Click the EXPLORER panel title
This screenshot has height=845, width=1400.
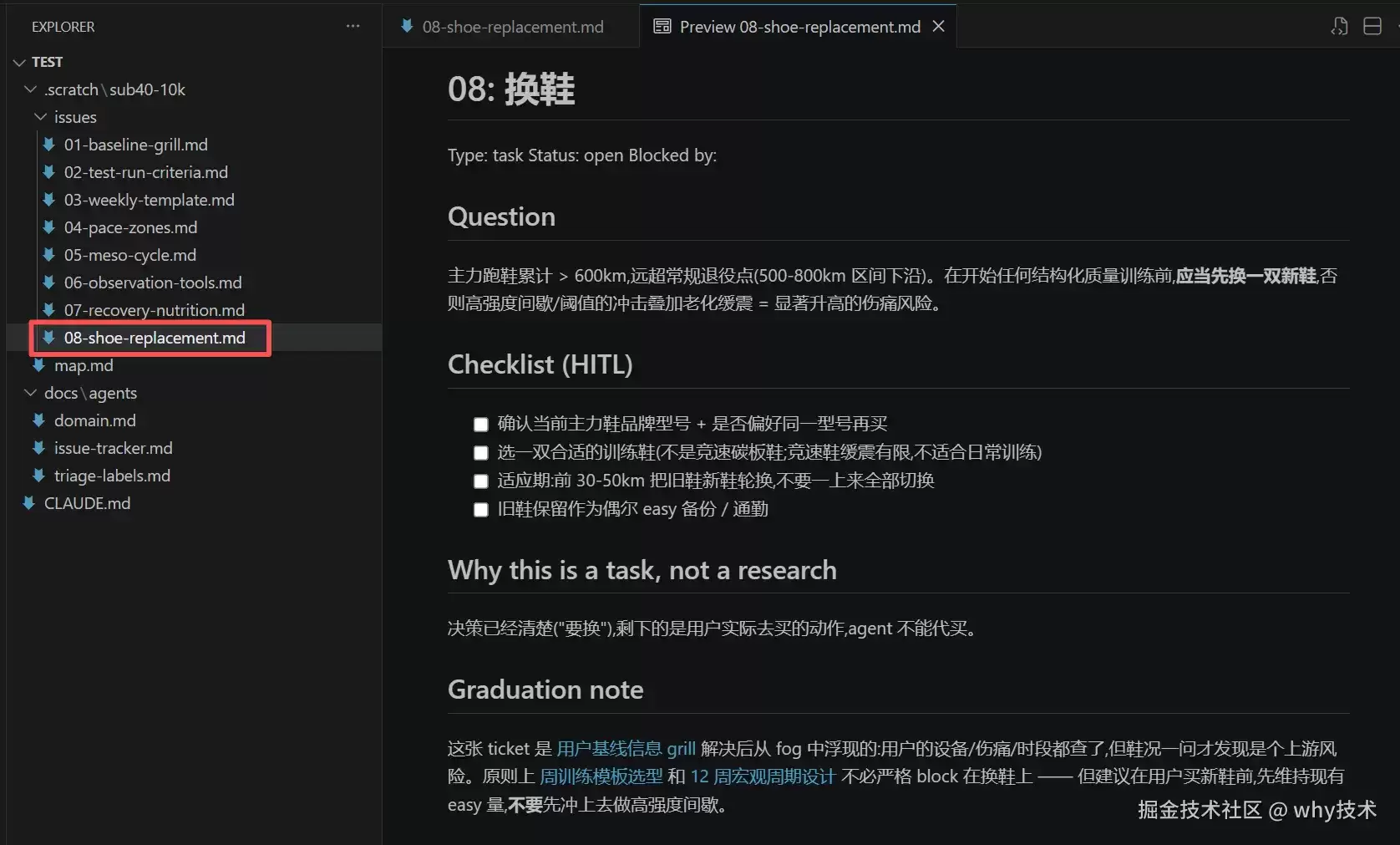(63, 27)
